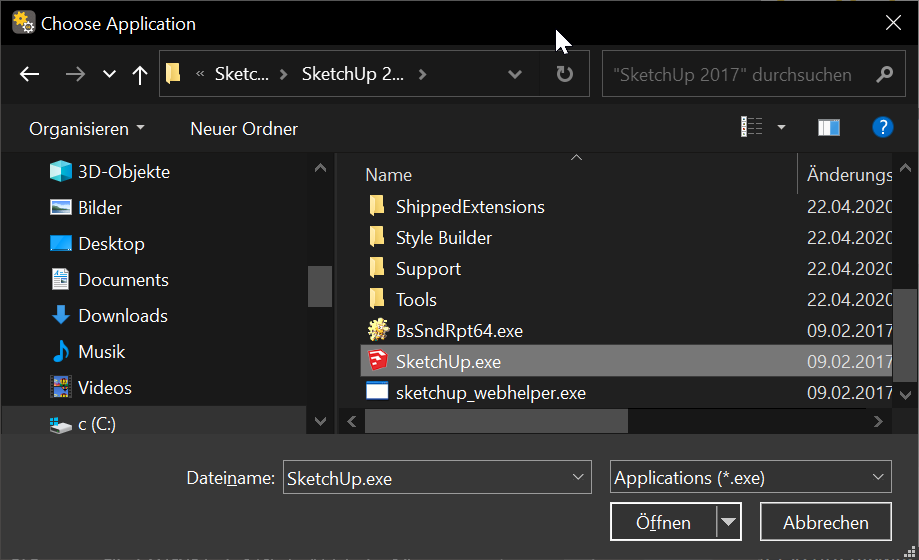Image resolution: width=919 pixels, height=560 pixels.
Task: Select 3D-Objekte in navigation pane
Action: coord(124,172)
